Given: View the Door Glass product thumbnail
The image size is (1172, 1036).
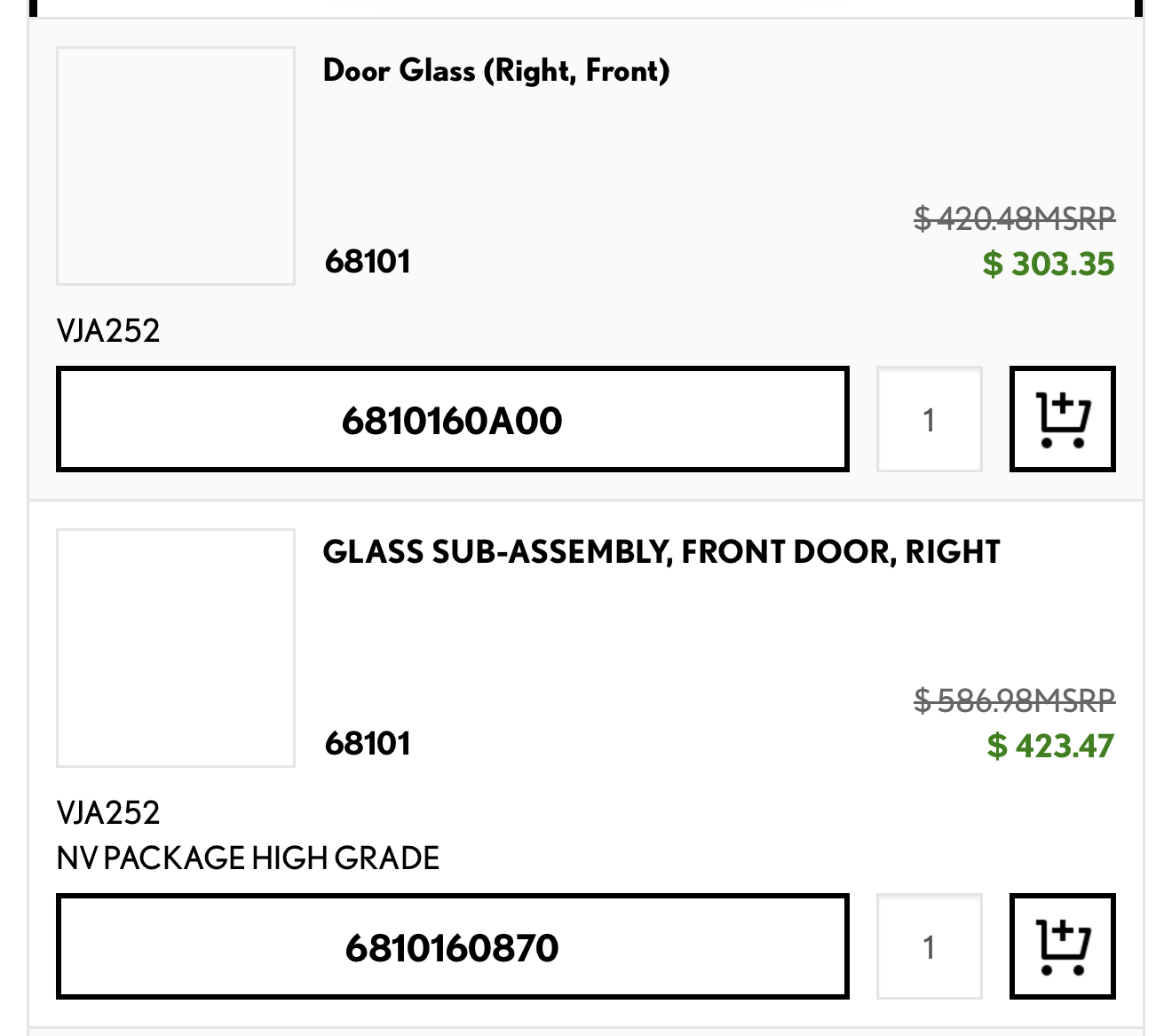Looking at the screenshot, I should click(x=176, y=166).
